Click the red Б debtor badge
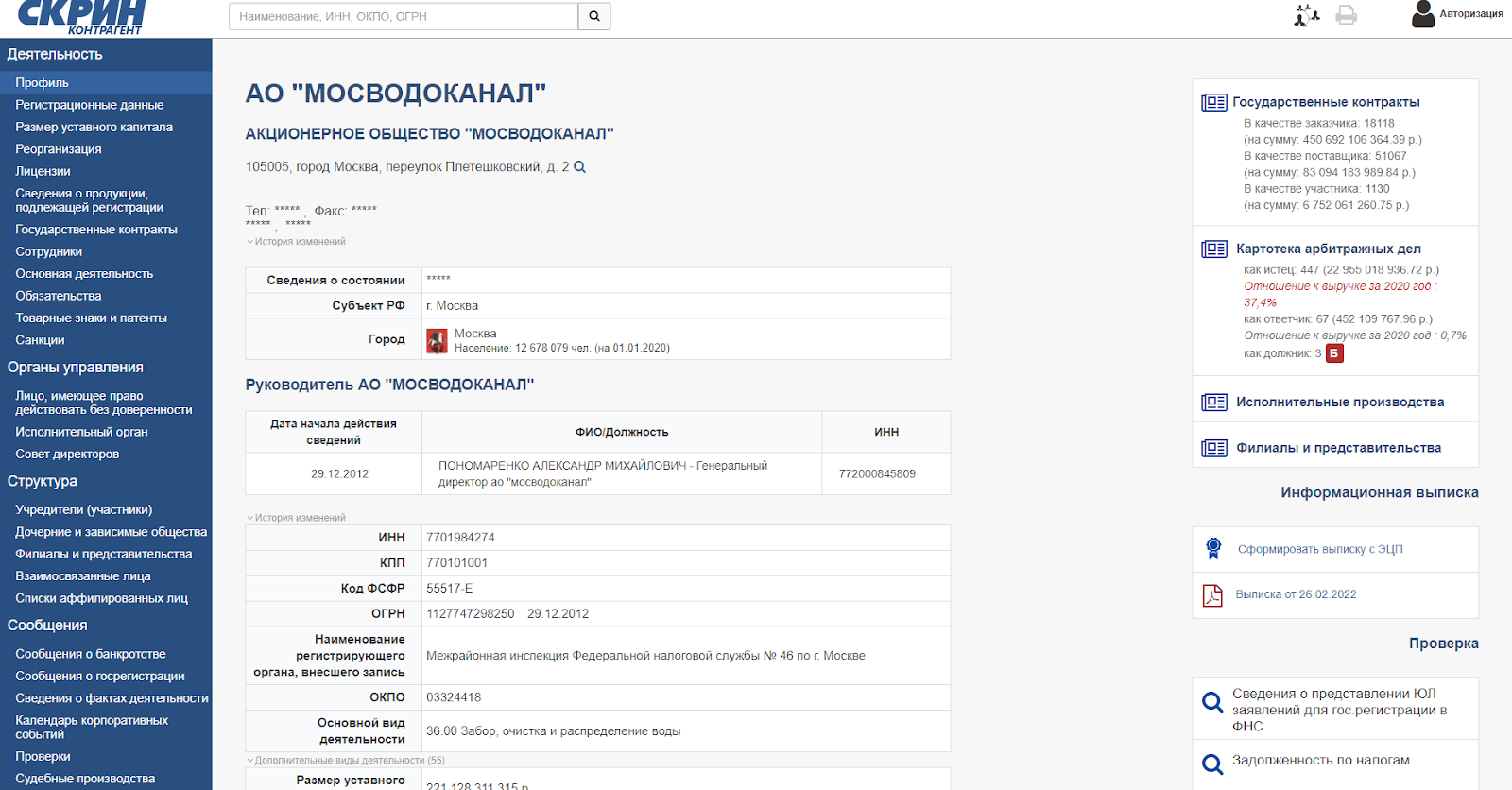Image resolution: width=1512 pixels, height=790 pixels. [1334, 353]
